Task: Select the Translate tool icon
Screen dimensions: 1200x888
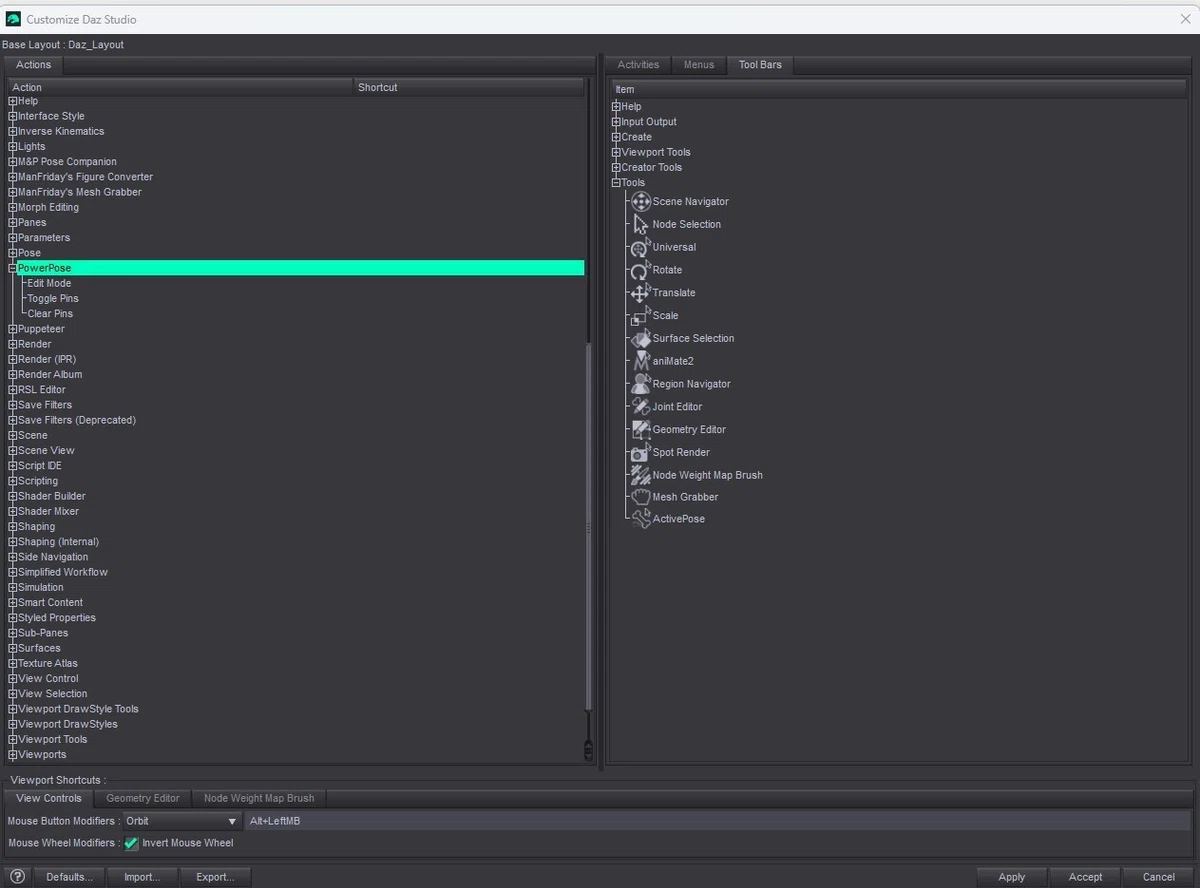Action: point(641,293)
